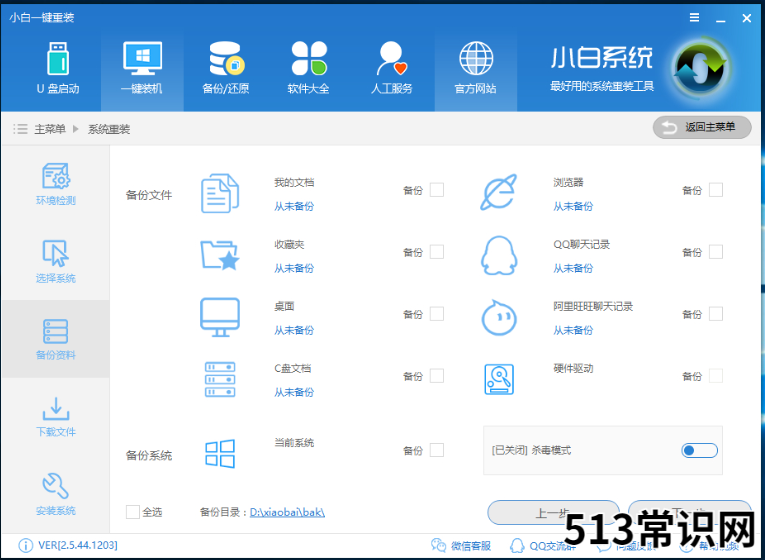Viewport: 765px width, 560px height.
Task: Click 从未备份 under 阿里旺旺聊天记录
Action: click(573, 330)
